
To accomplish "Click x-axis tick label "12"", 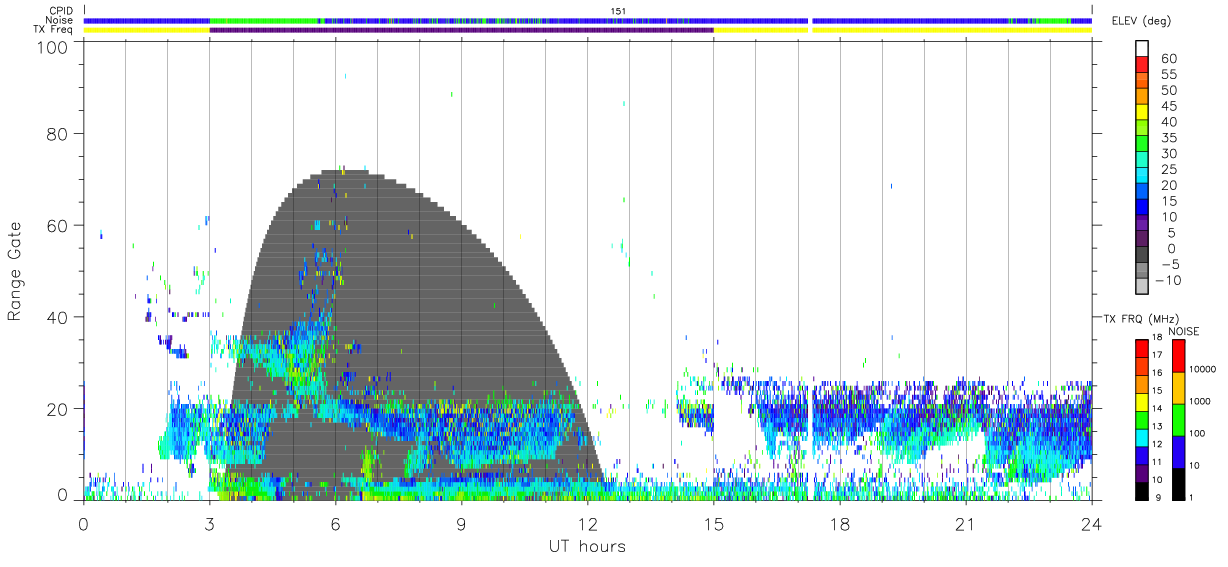I will [x=587, y=523].
